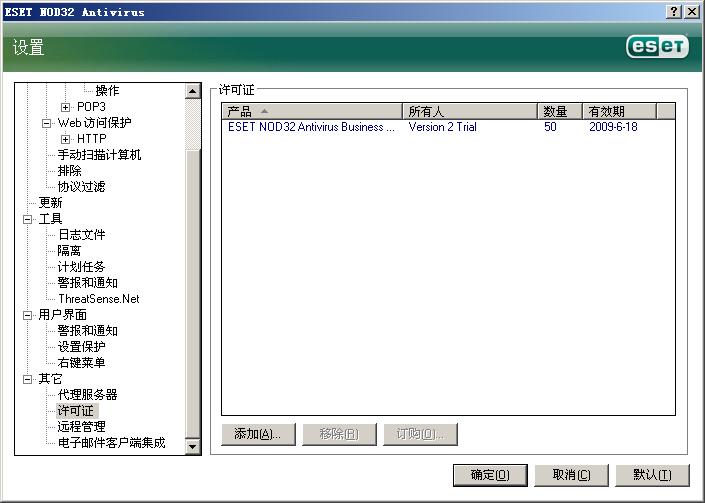Expand the HTTP tree node
This screenshot has height=503, width=705.
pyautogui.click(x=66, y=139)
